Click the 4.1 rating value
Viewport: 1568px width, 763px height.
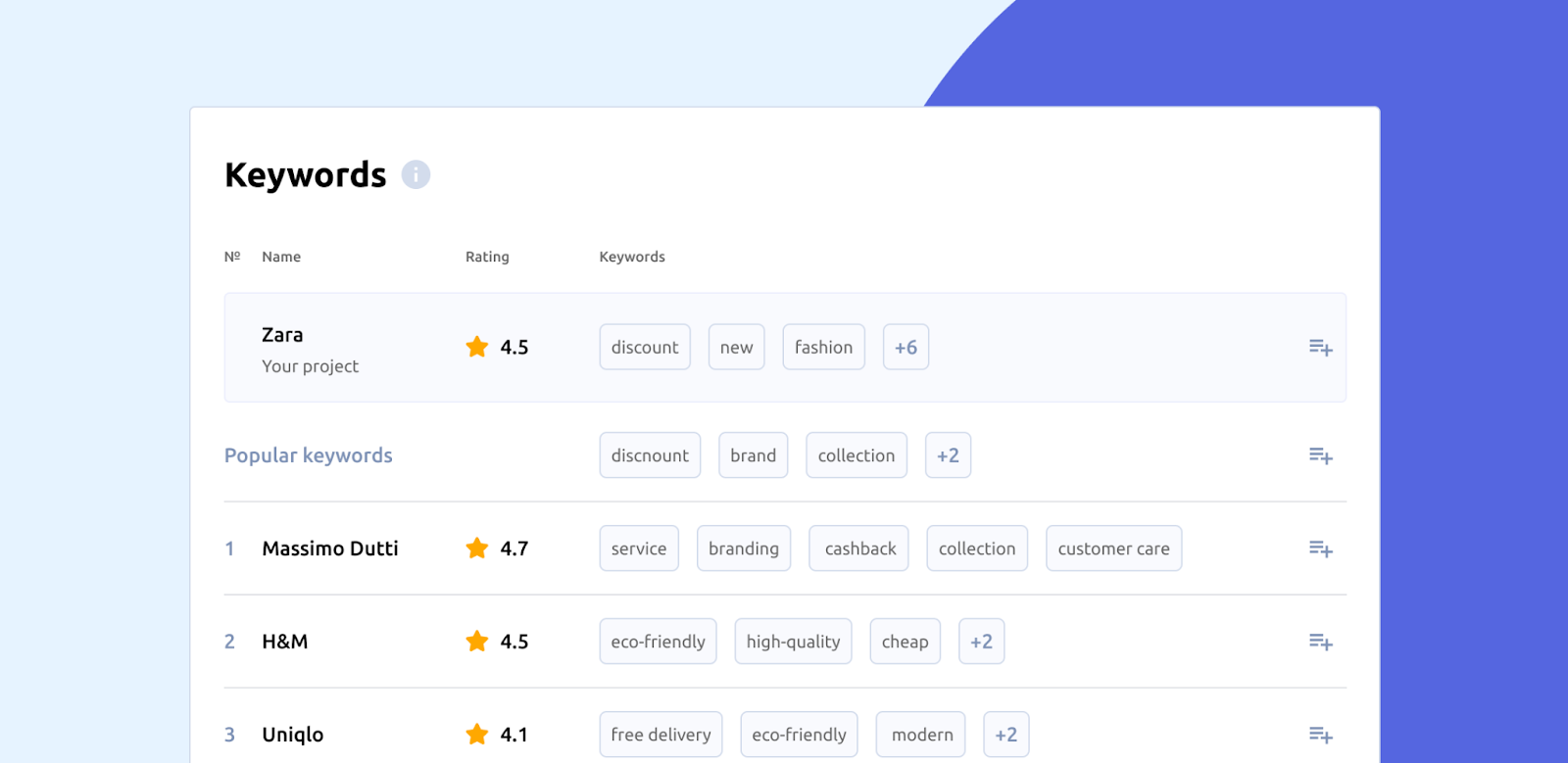(514, 735)
